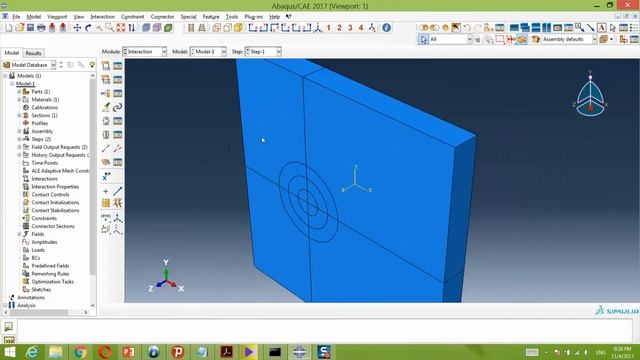Click the Create Connector Section icon
The image size is (640, 360).
coord(106,121)
